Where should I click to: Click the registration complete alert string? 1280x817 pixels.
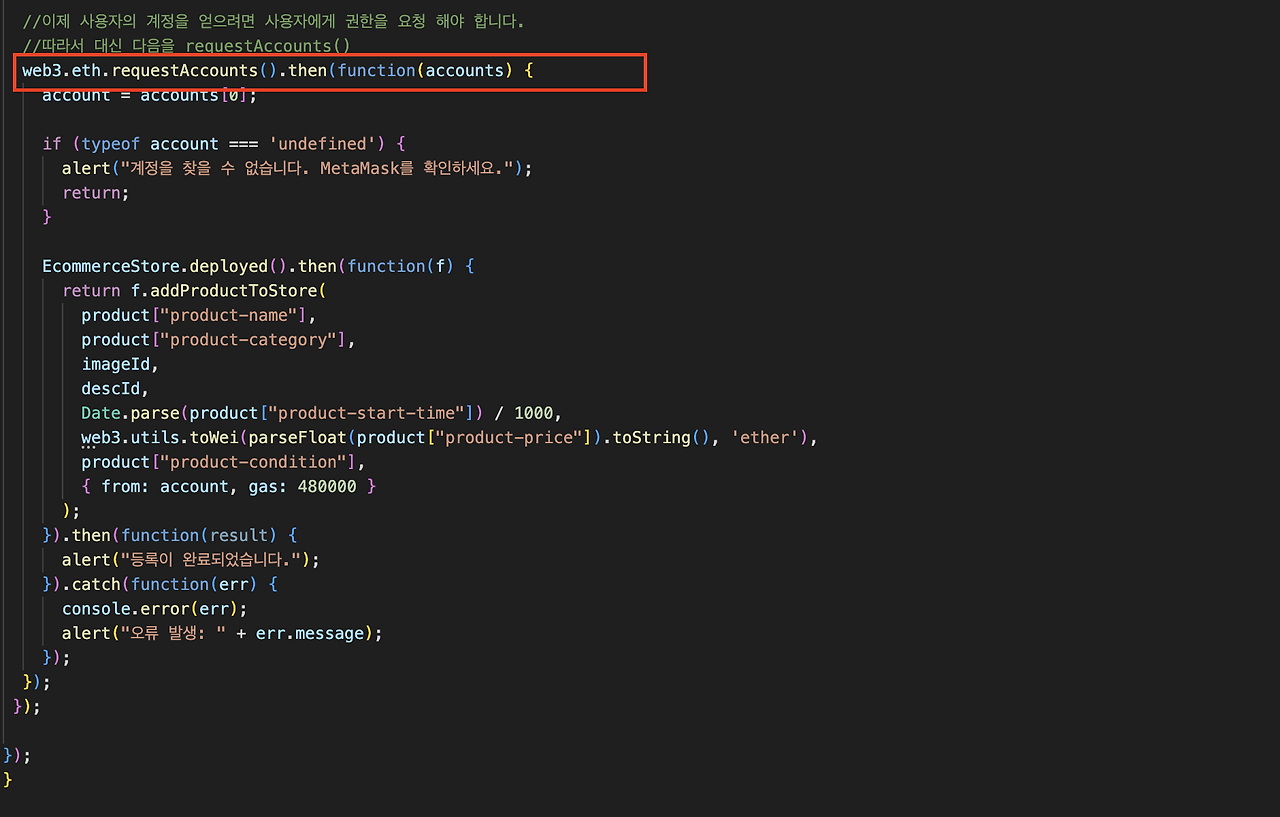(195, 559)
